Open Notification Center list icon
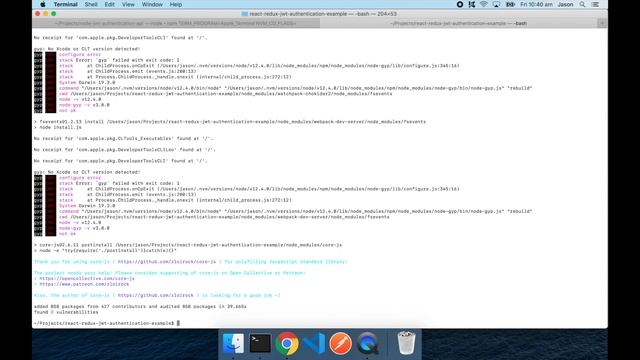The image size is (640, 360). 596,4
